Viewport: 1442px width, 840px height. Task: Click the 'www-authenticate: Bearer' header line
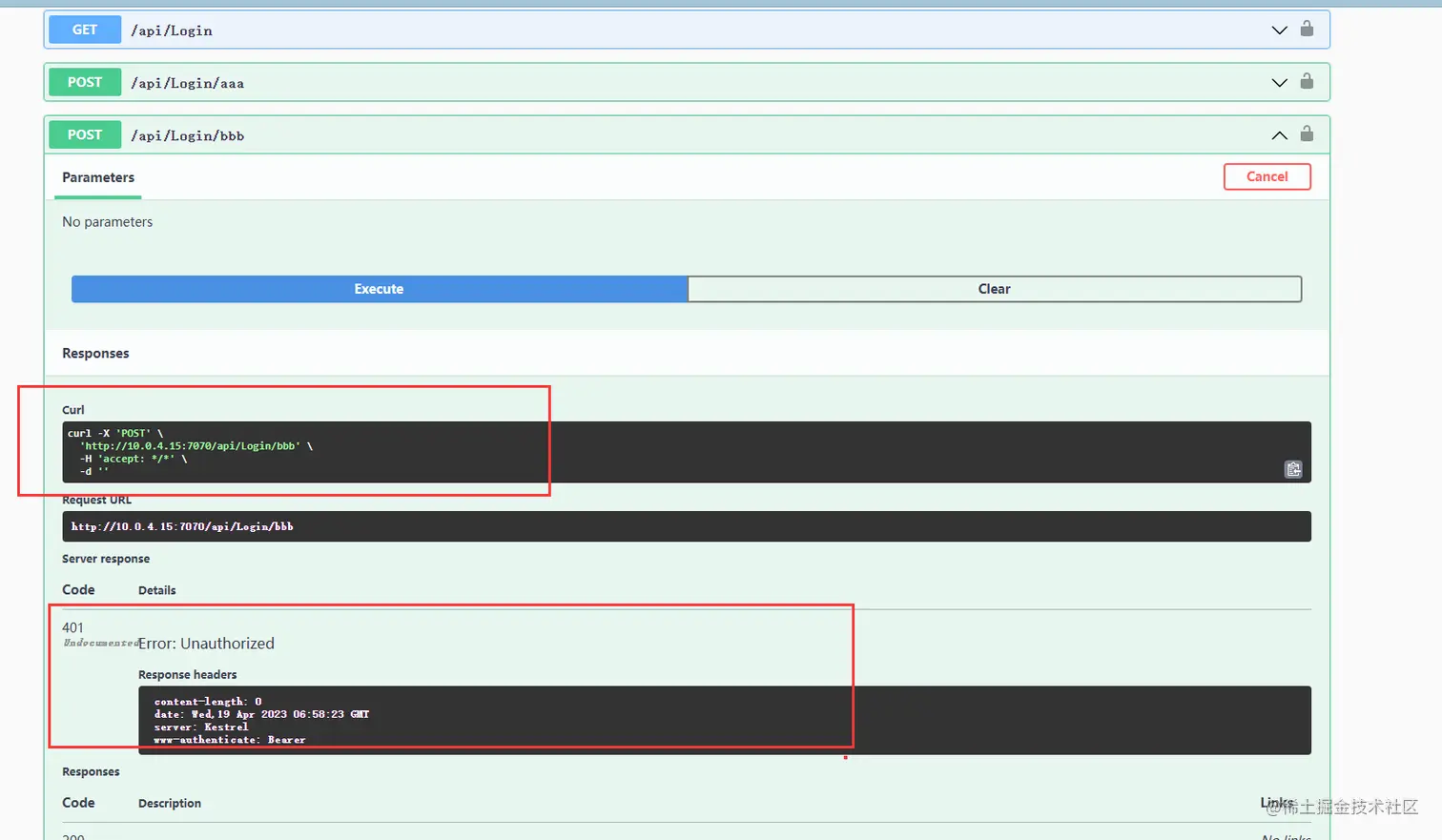tap(230, 740)
